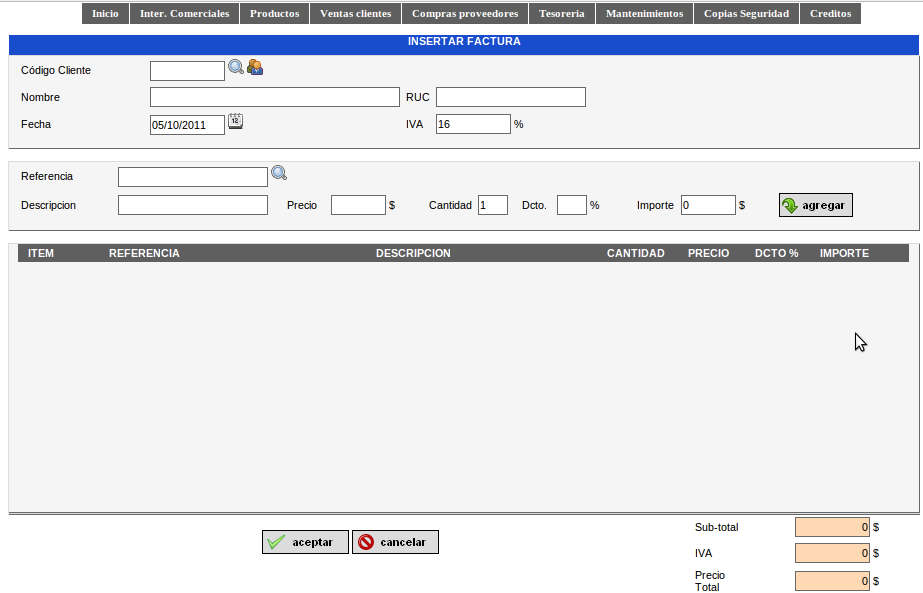This screenshot has width=923, height=593.
Task: Open the client search magnifier
Action: coord(235,68)
